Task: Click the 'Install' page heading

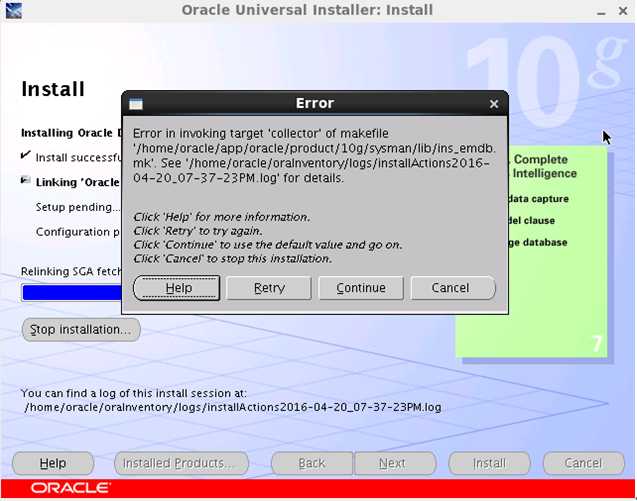Action: [x=53, y=89]
